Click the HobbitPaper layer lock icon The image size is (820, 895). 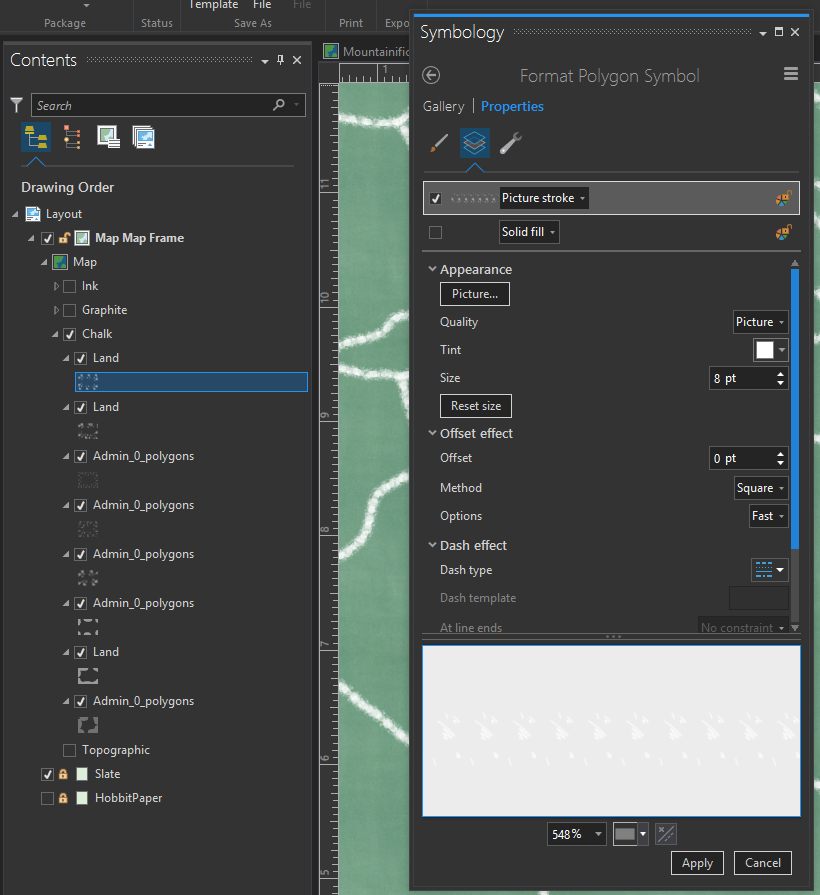pos(63,798)
